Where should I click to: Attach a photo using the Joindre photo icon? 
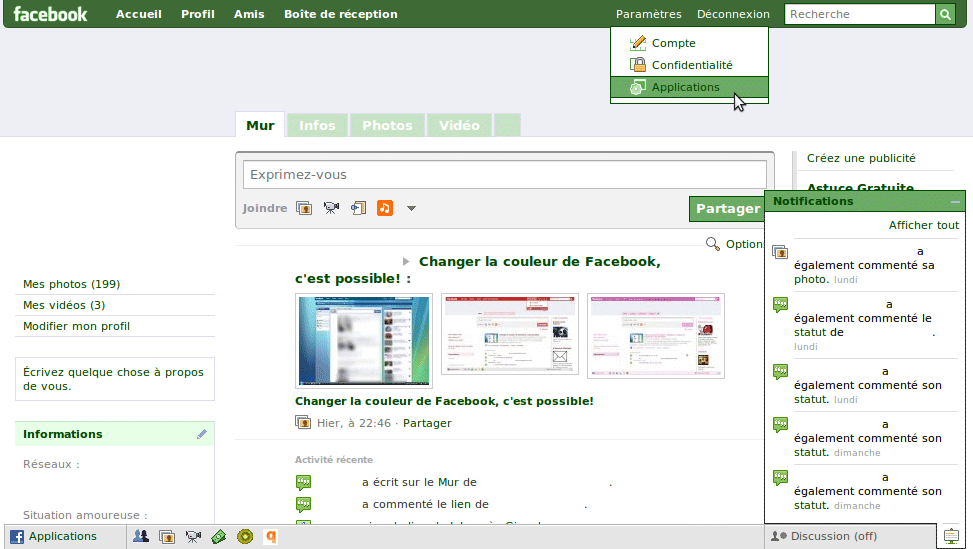[304, 208]
